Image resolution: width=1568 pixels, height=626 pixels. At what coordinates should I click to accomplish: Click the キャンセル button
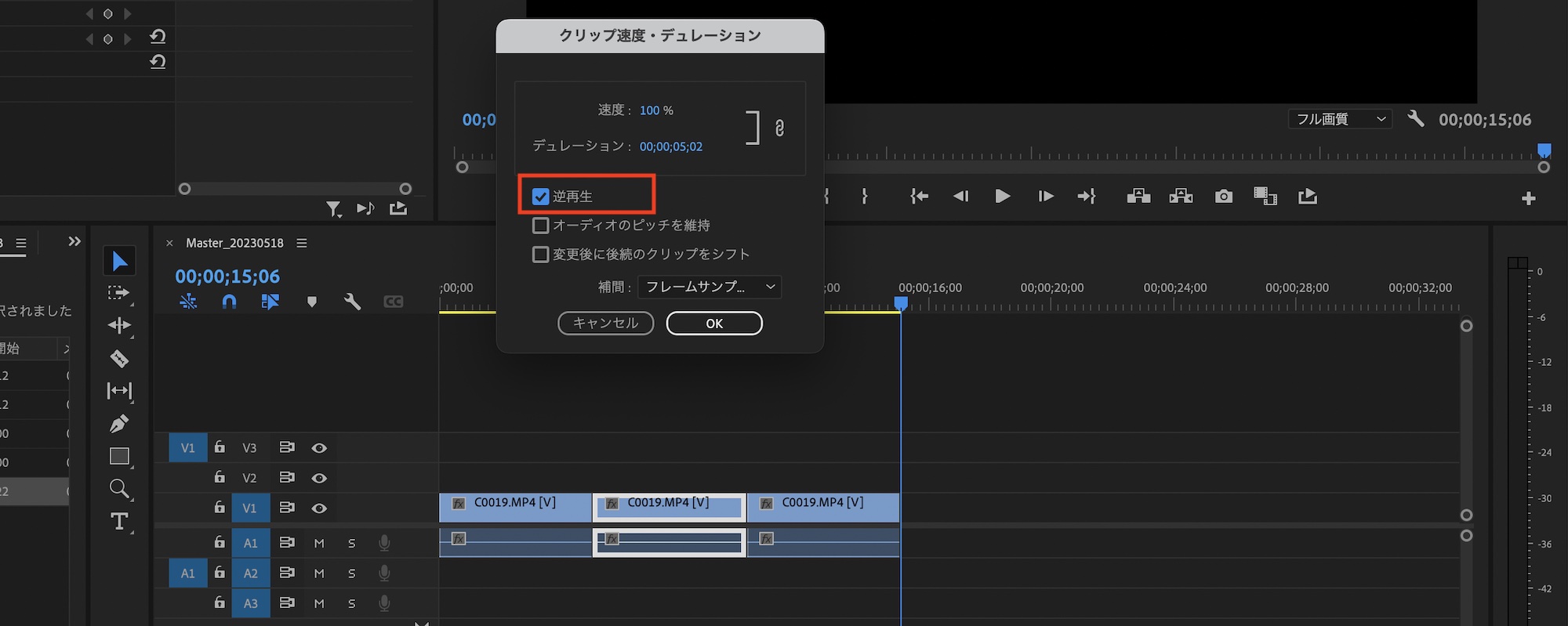click(x=605, y=324)
